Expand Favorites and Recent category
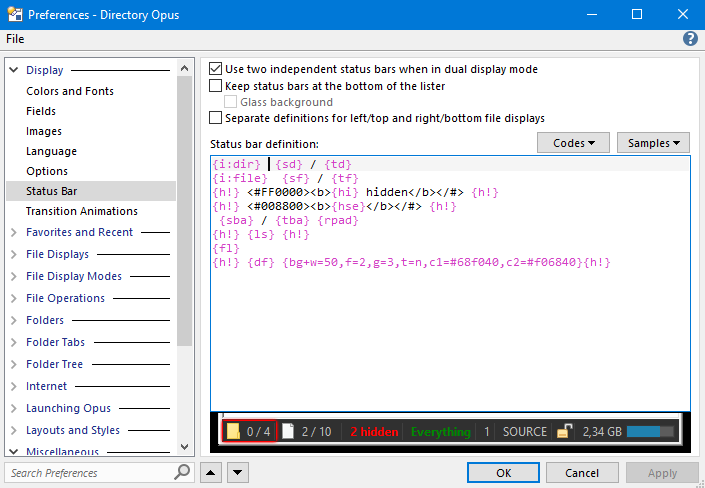Viewport: 705px width, 488px height. (x=14, y=232)
